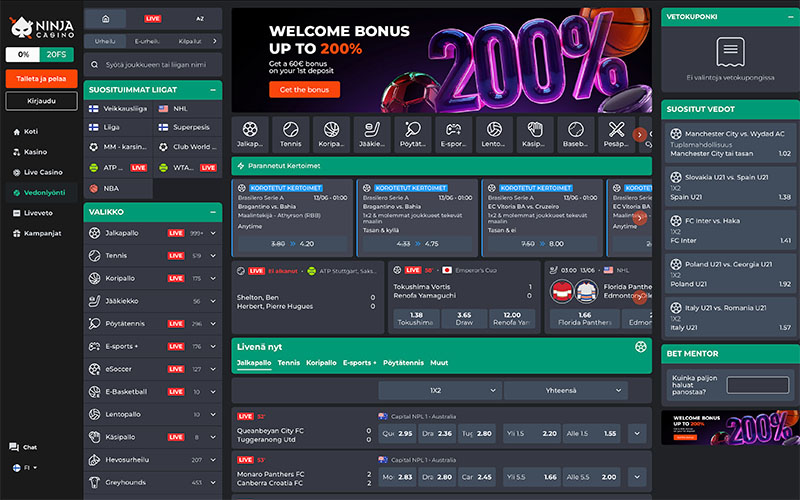
Task: Open ATP live tennis shortcut
Action: [x=118, y=167]
